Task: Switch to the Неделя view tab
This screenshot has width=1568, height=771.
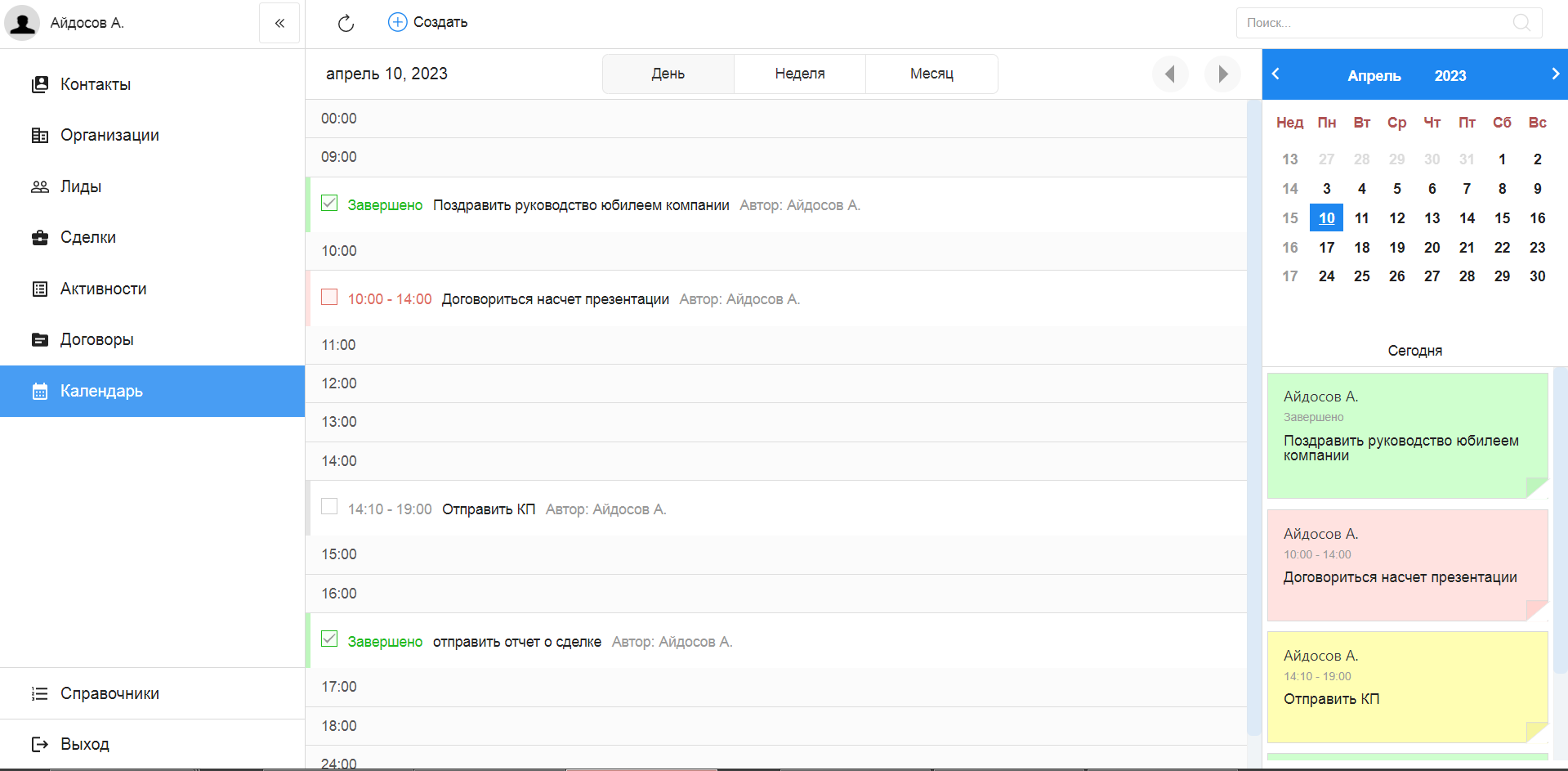Action: 800,74
